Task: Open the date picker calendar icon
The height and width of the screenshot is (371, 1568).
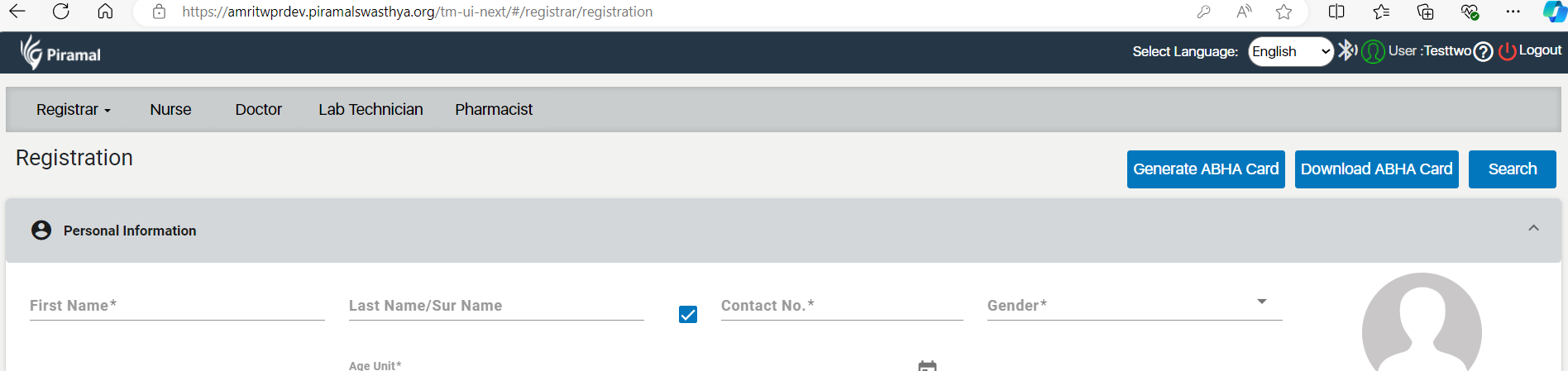Action: coord(927,366)
